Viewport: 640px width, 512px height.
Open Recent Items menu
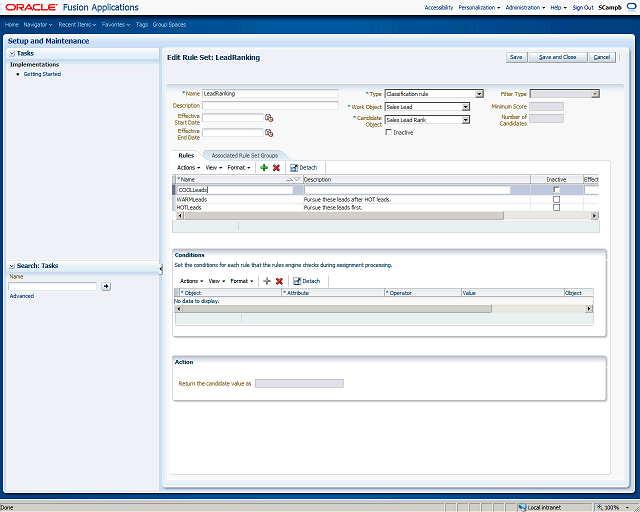[77, 24]
